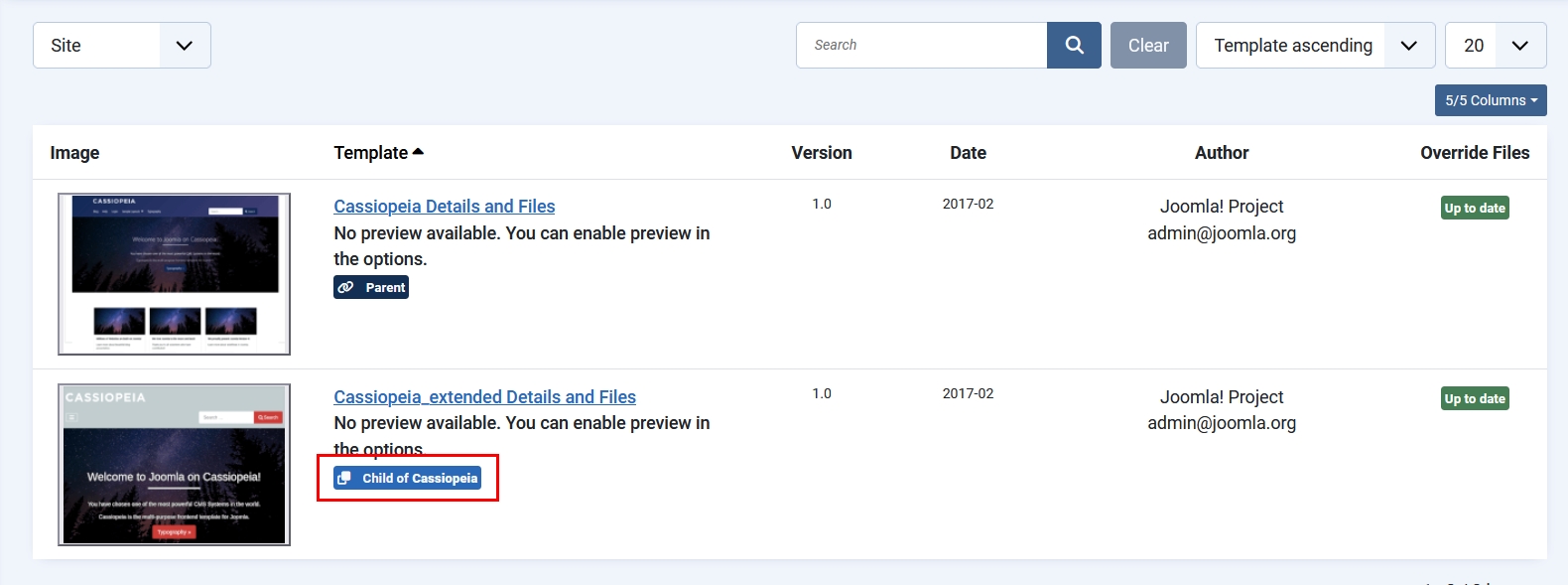Open Cassiopeia_extended Details and Files link

pos(484,397)
